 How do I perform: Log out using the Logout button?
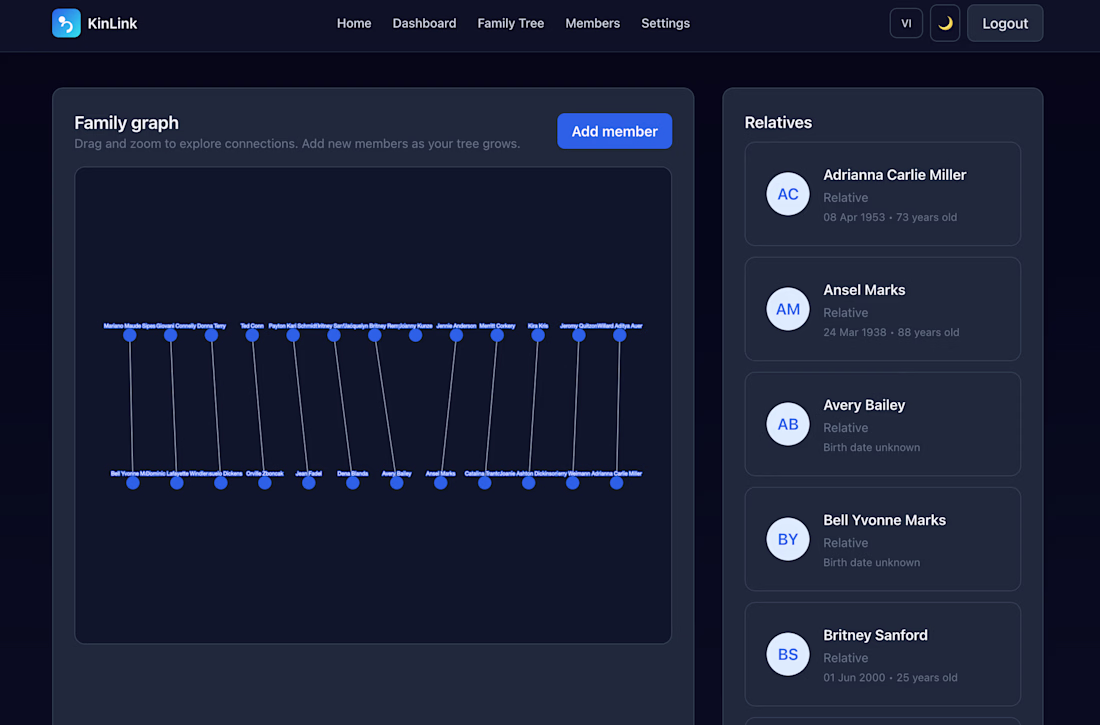[x=1005, y=23]
